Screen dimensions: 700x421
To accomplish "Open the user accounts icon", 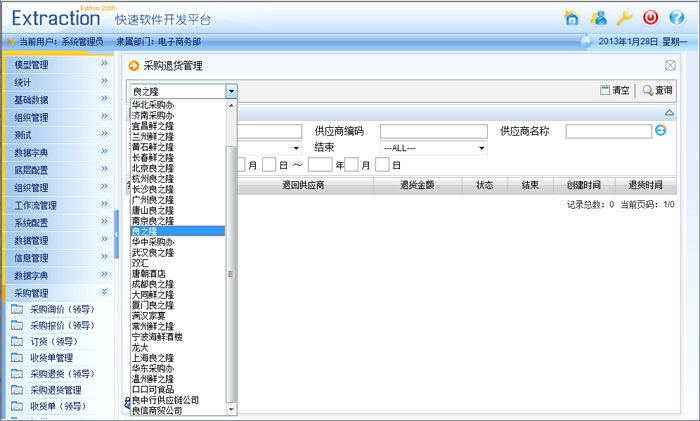I will [x=598, y=17].
